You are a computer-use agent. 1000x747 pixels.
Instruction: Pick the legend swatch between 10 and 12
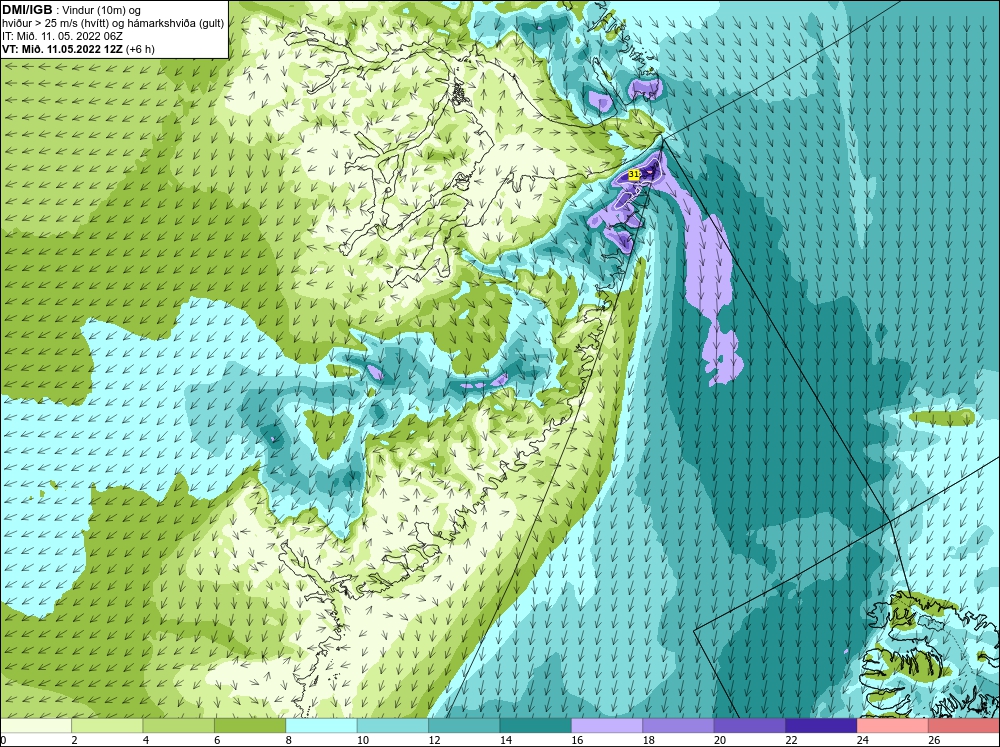coord(393,726)
